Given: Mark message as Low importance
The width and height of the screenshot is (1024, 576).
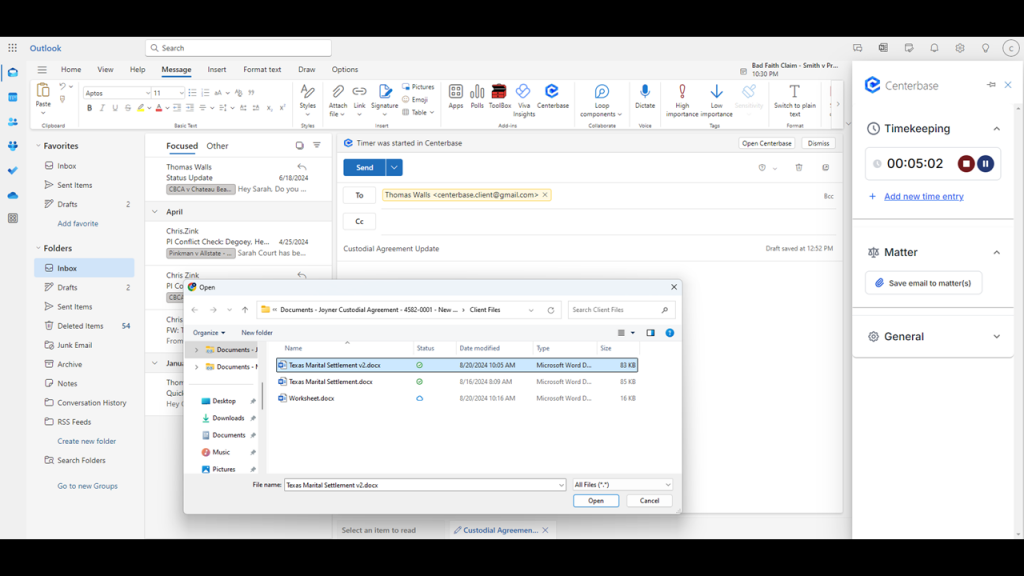Looking at the screenshot, I should click(x=716, y=101).
